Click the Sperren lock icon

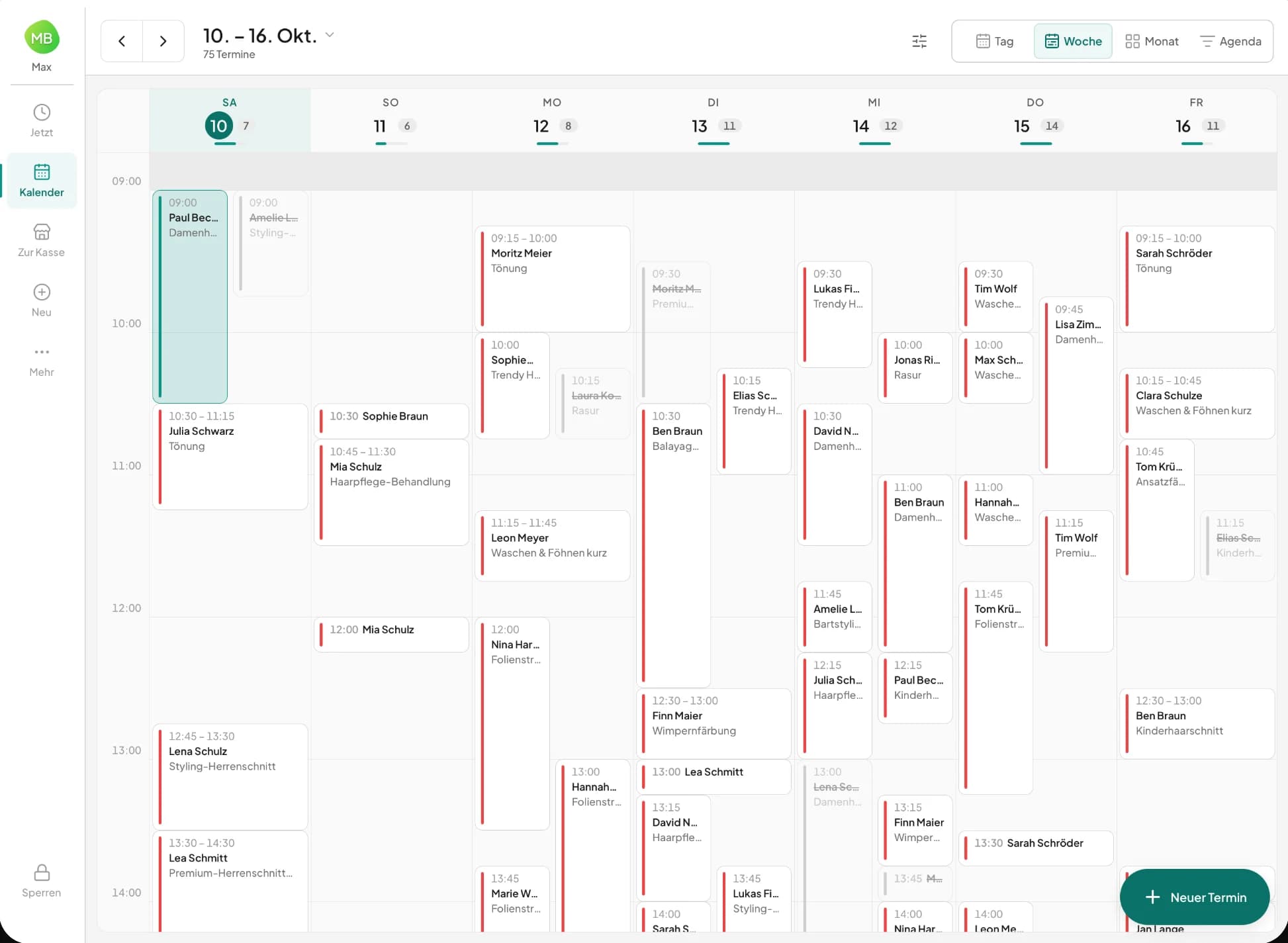42,872
